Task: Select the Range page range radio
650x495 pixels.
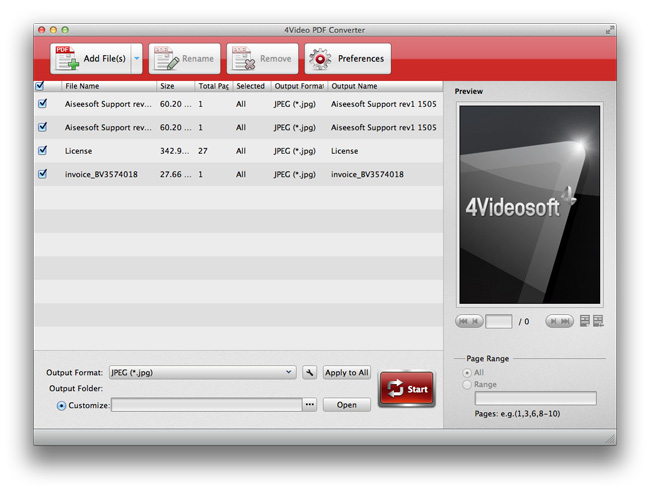Action: coord(467,385)
